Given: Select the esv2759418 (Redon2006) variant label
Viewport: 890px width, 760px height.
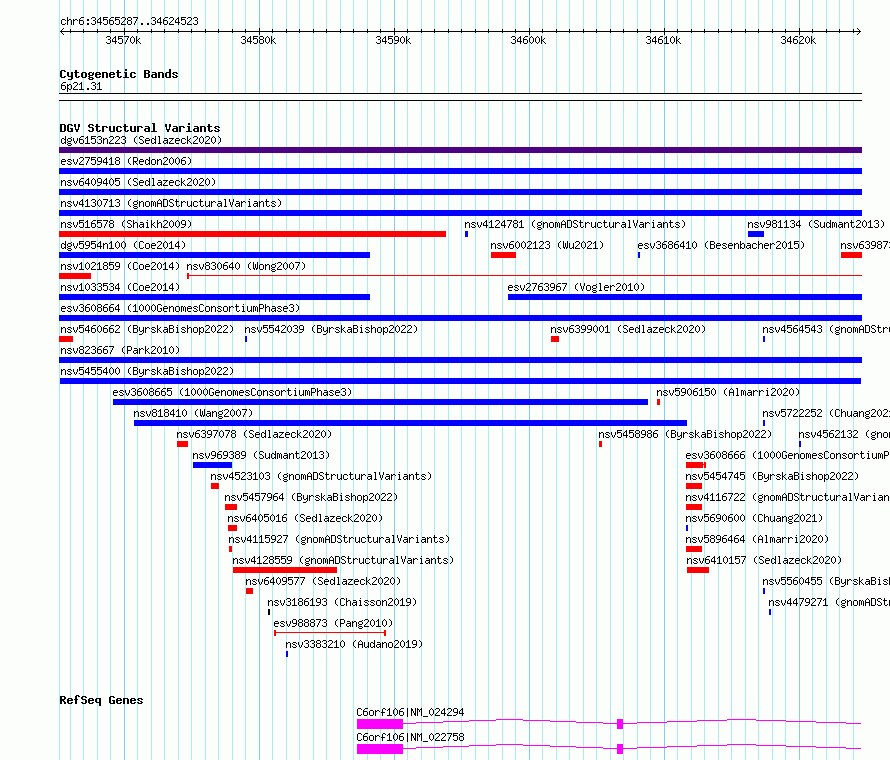Looking at the screenshot, I should pyautogui.click(x=126, y=161).
